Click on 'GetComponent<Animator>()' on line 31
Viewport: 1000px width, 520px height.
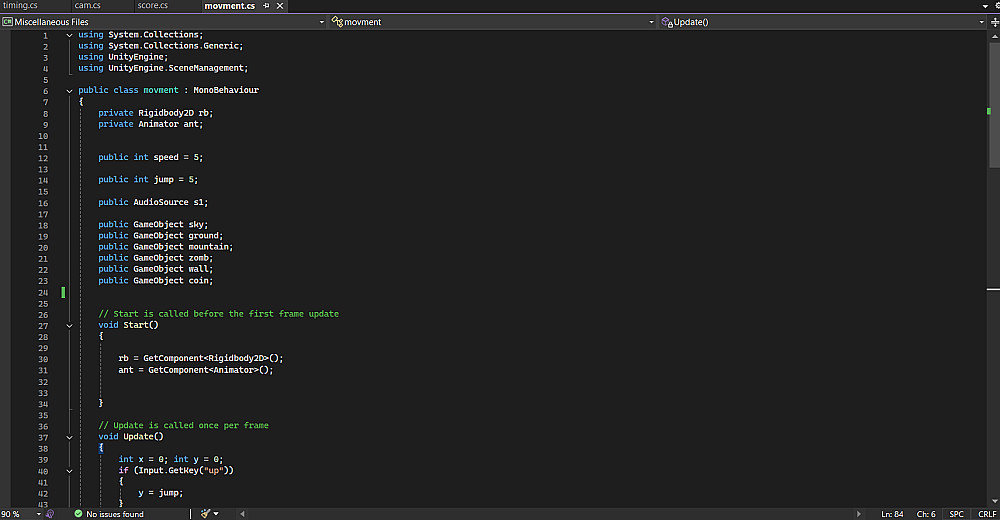tap(208, 370)
